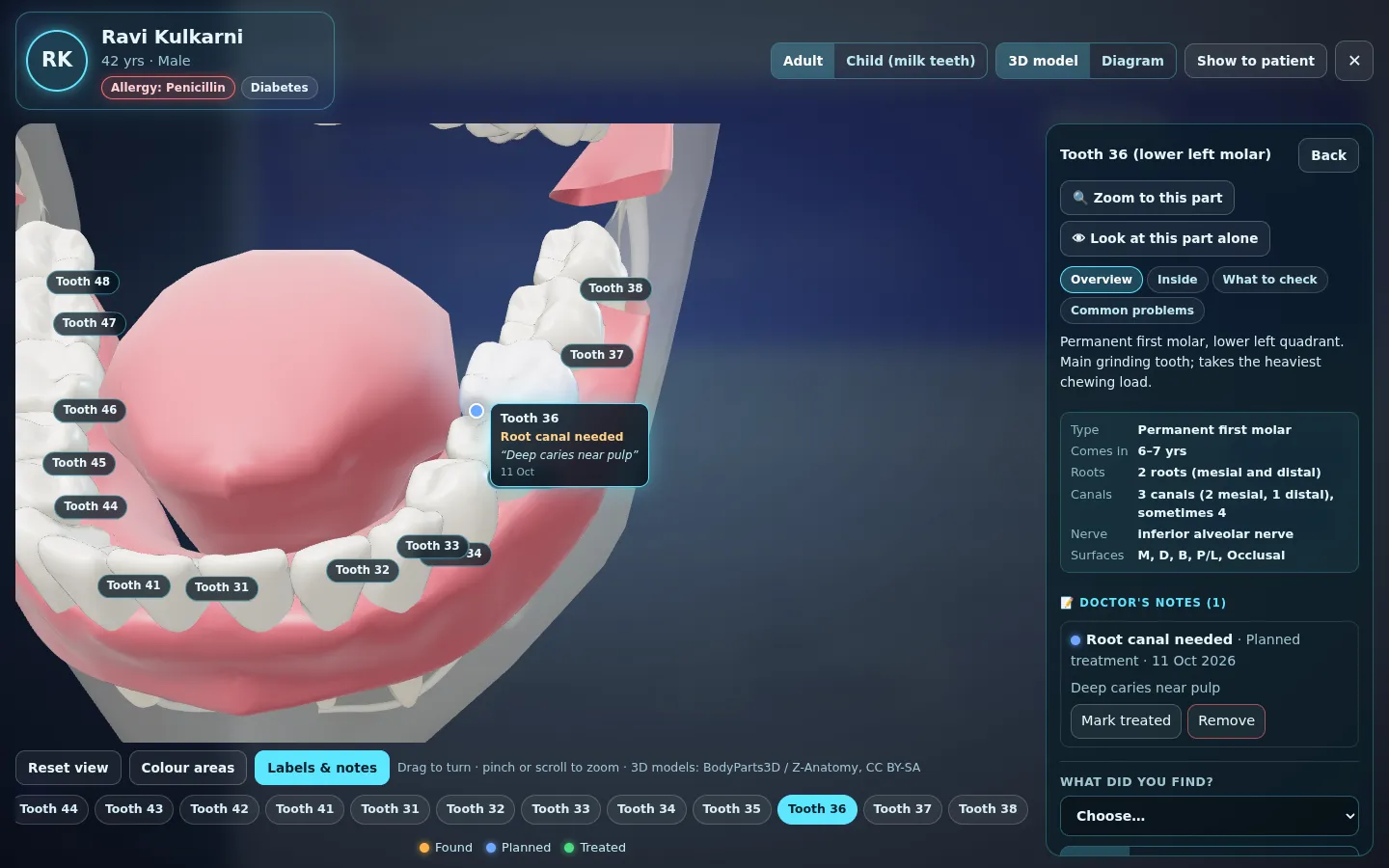Click Zoom to this part

[x=1147, y=198]
